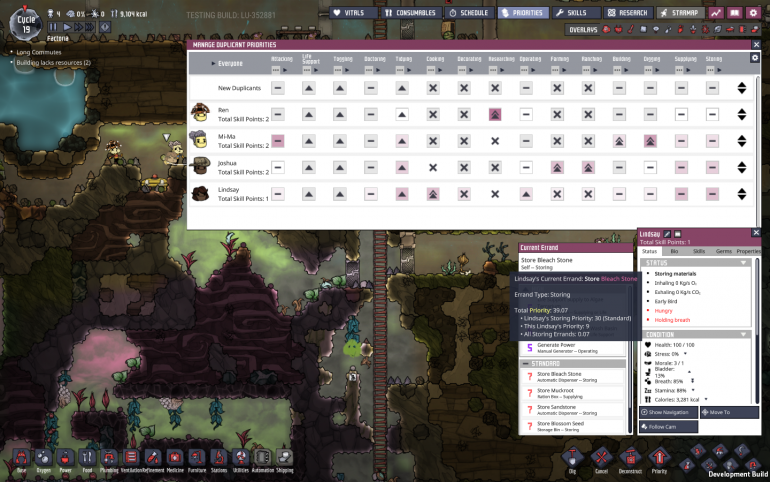Screen dimensions: 770x482
Task: Expand the Stress details arrow
Action: coord(685,354)
